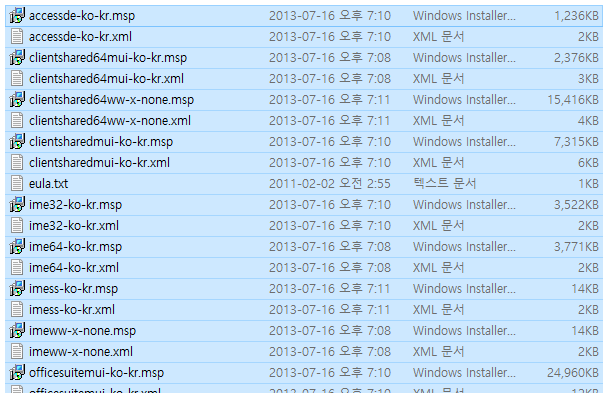Click the document icon of clientsharedmui-ko-kr.xml

point(17,163)
